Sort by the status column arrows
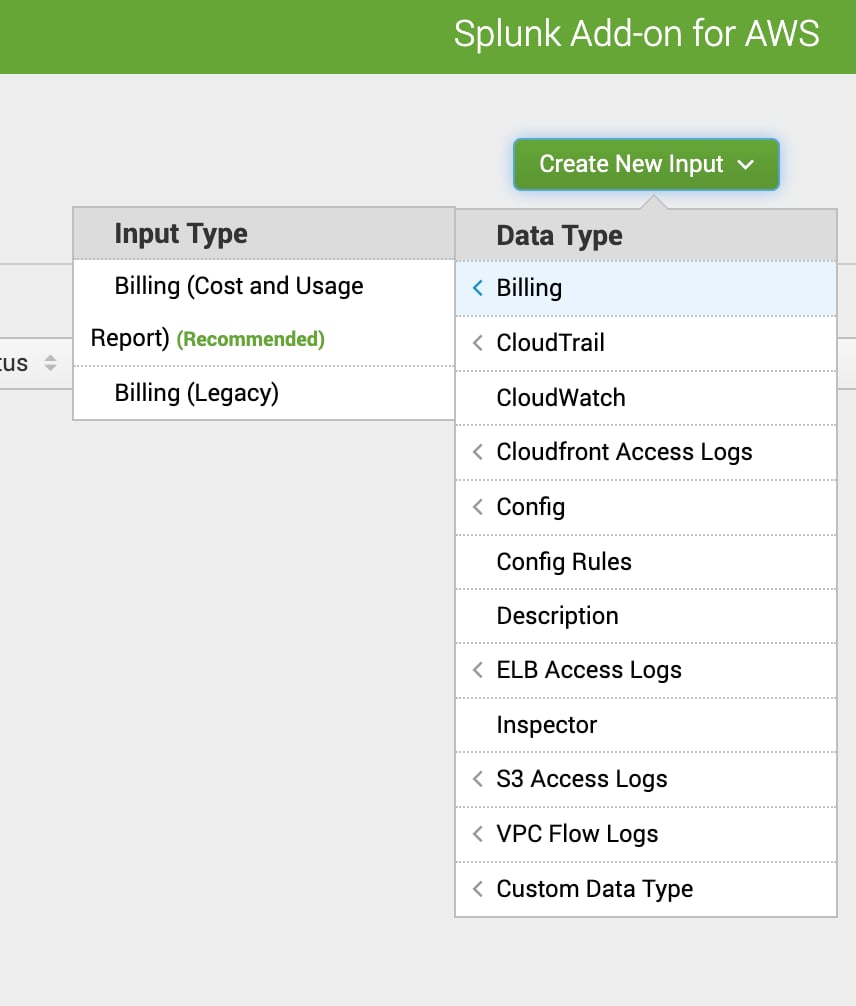The image size is (856, 1006). (x=50, y=363)
